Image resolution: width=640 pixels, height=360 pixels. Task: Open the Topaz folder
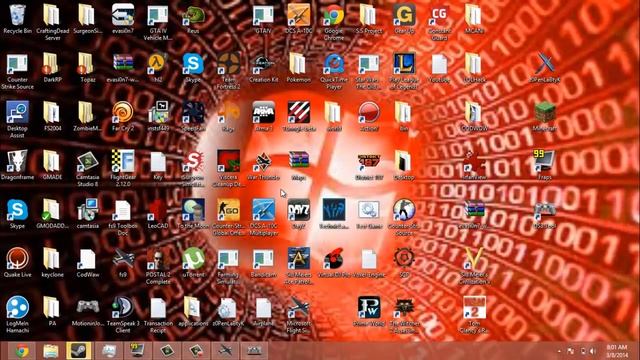click(87, 68)
